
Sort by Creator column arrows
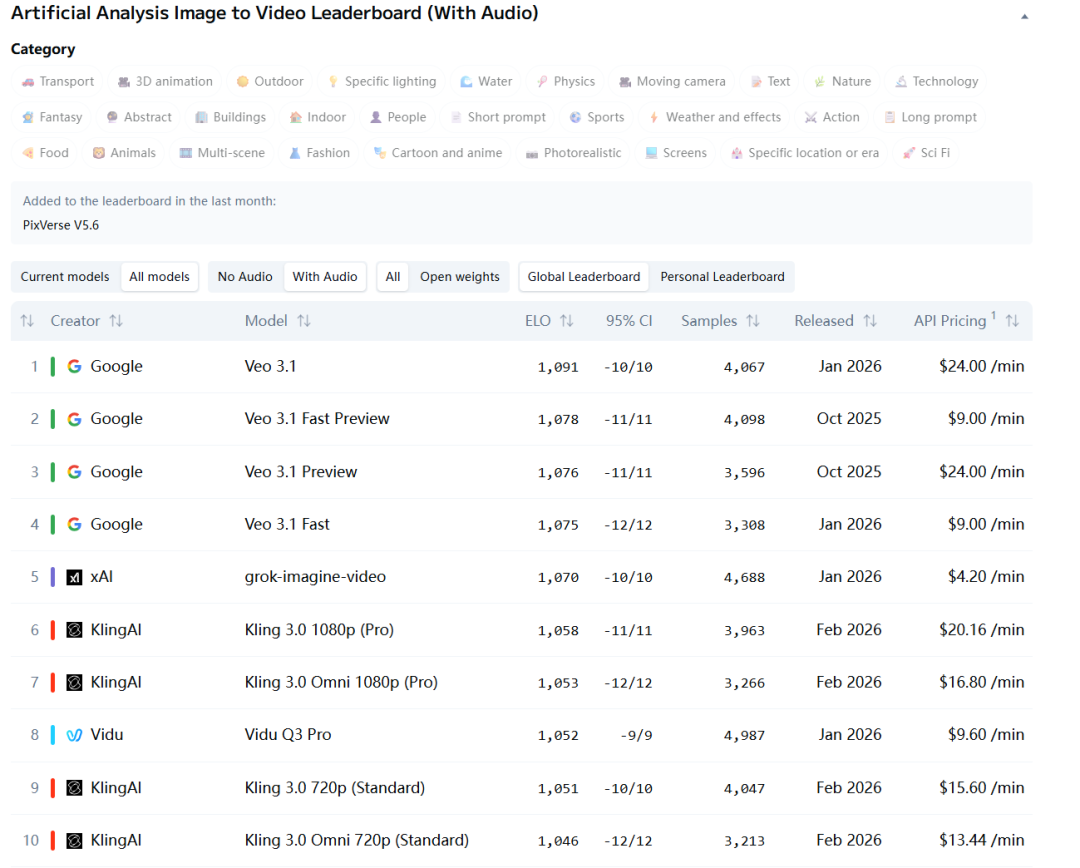(x=116, y=321)
